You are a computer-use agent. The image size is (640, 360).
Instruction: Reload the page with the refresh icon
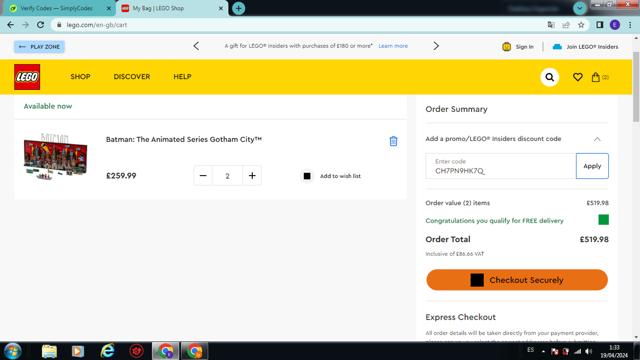pos(40,25)
